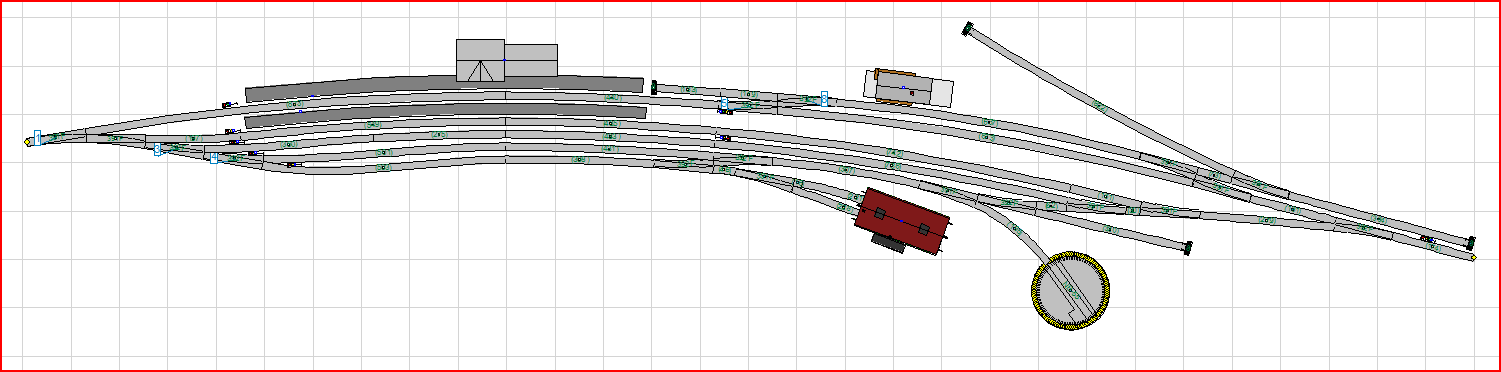Select the upper curved station platform
This screenshot has width=1501, height=372.
click(444, 87)
